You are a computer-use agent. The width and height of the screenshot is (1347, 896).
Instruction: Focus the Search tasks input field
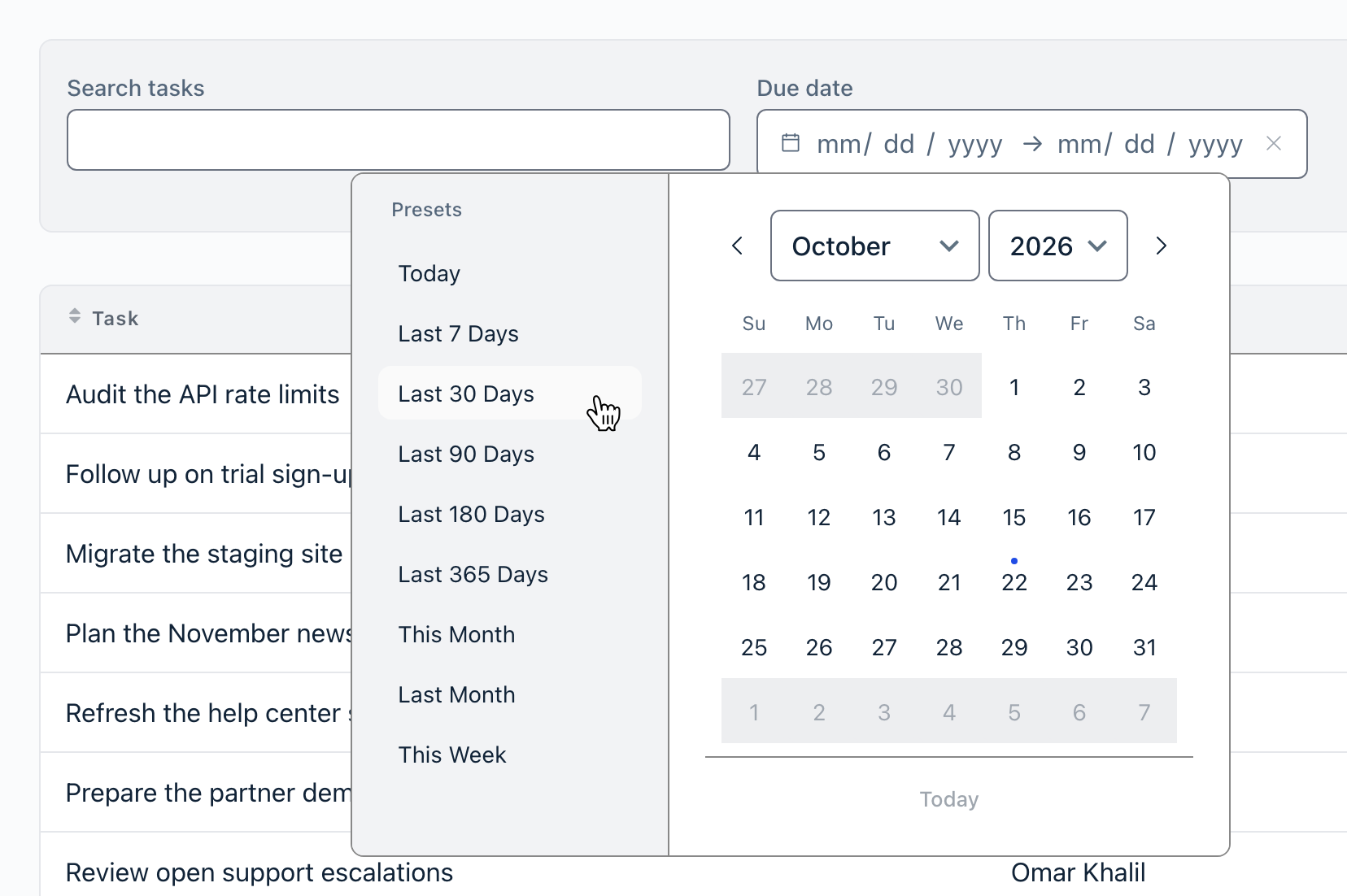coord(399,140)
